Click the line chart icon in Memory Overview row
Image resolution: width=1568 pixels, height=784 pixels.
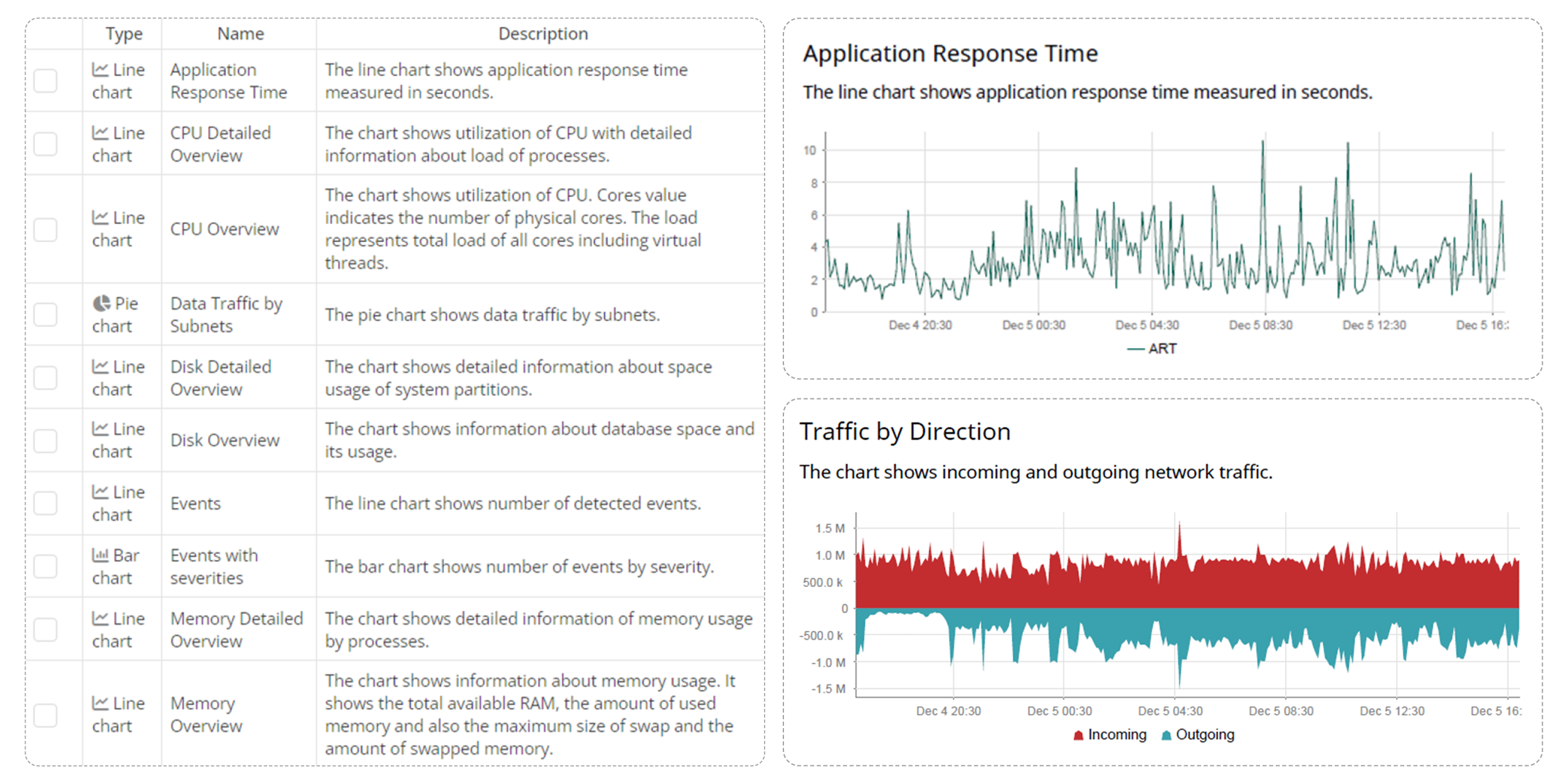click(x=100, y=703)
